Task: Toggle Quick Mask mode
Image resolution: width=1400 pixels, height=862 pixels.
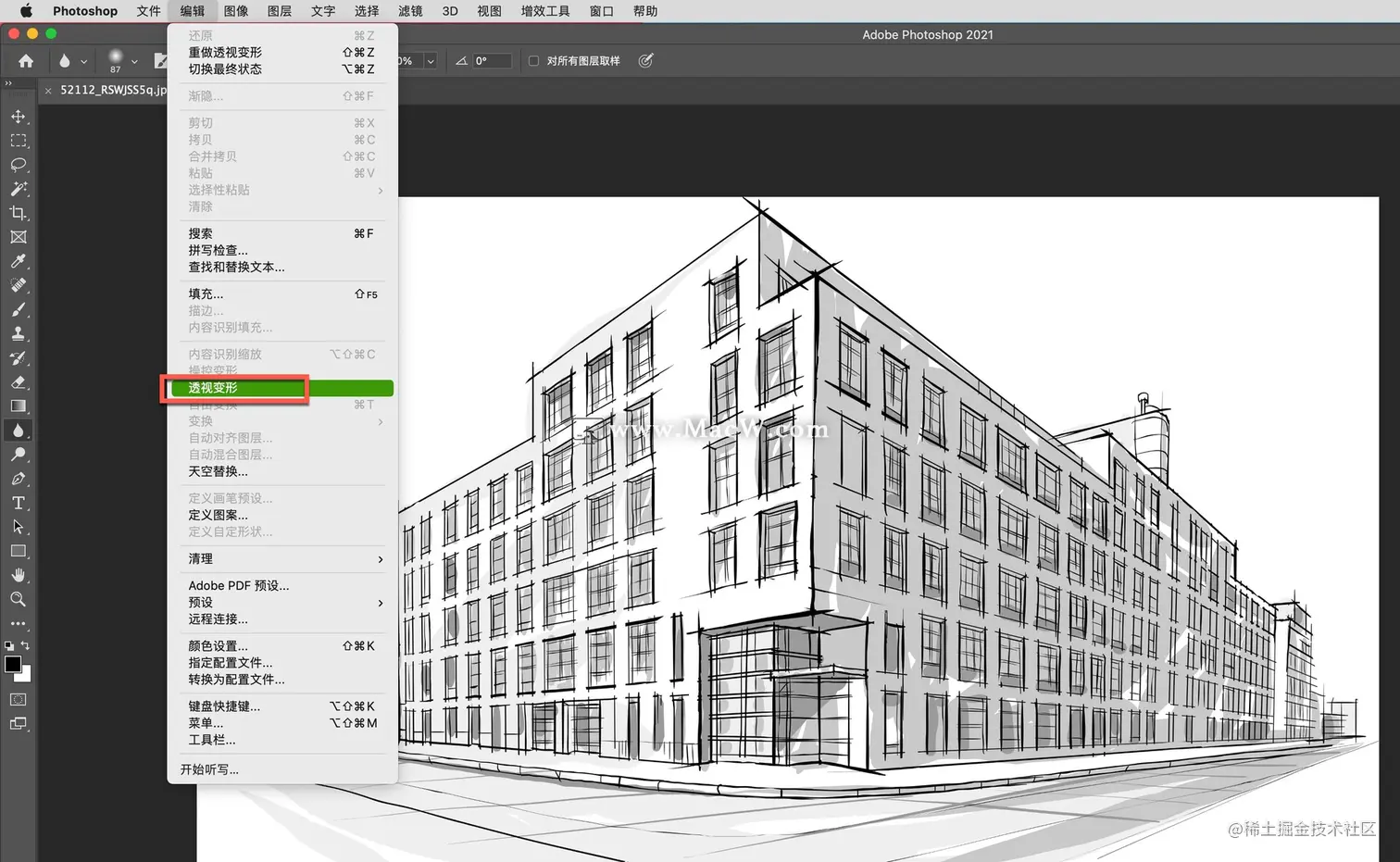Action: (19, 699)
